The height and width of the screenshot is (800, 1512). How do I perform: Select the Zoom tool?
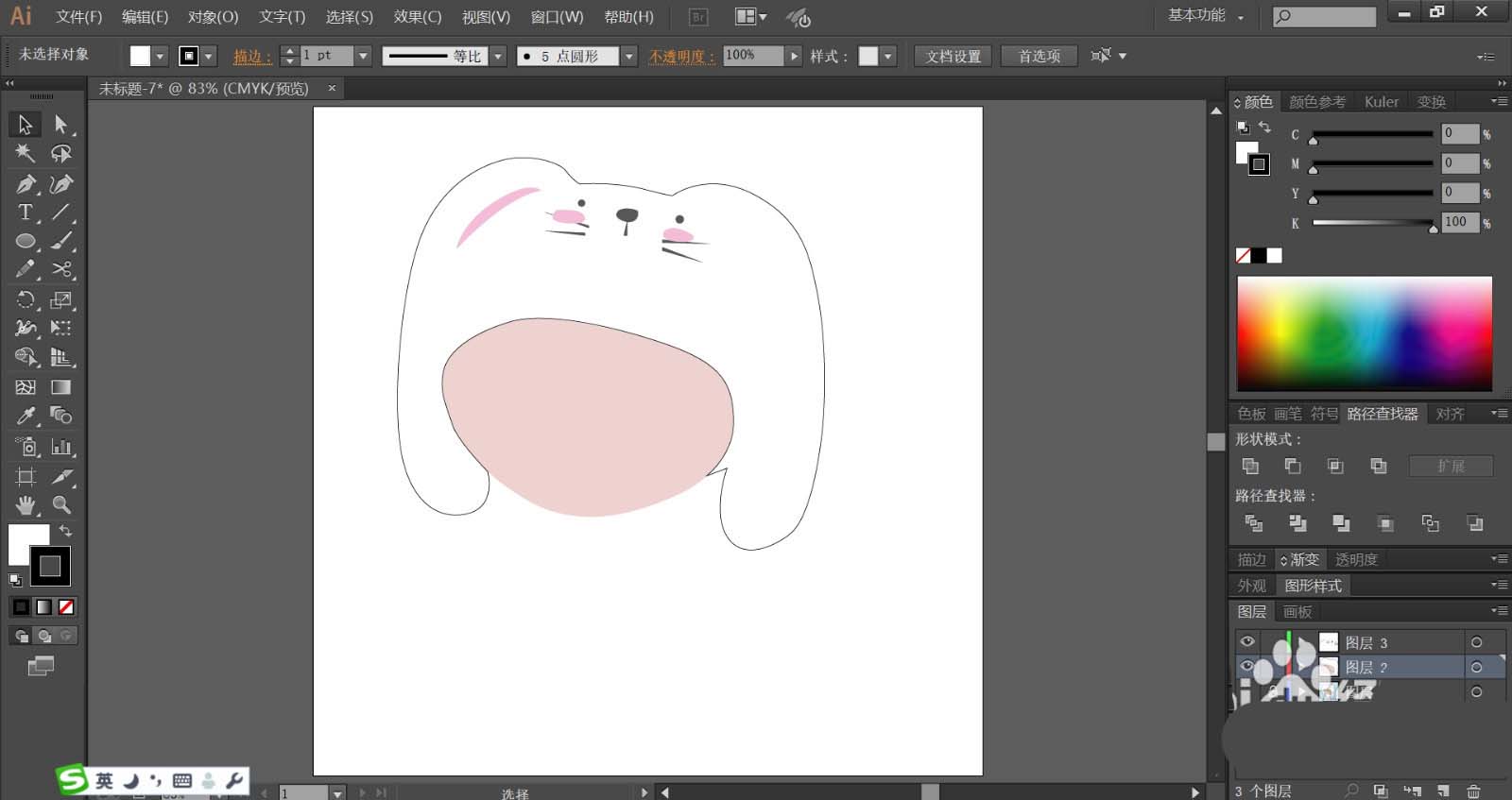pos(61,504)
